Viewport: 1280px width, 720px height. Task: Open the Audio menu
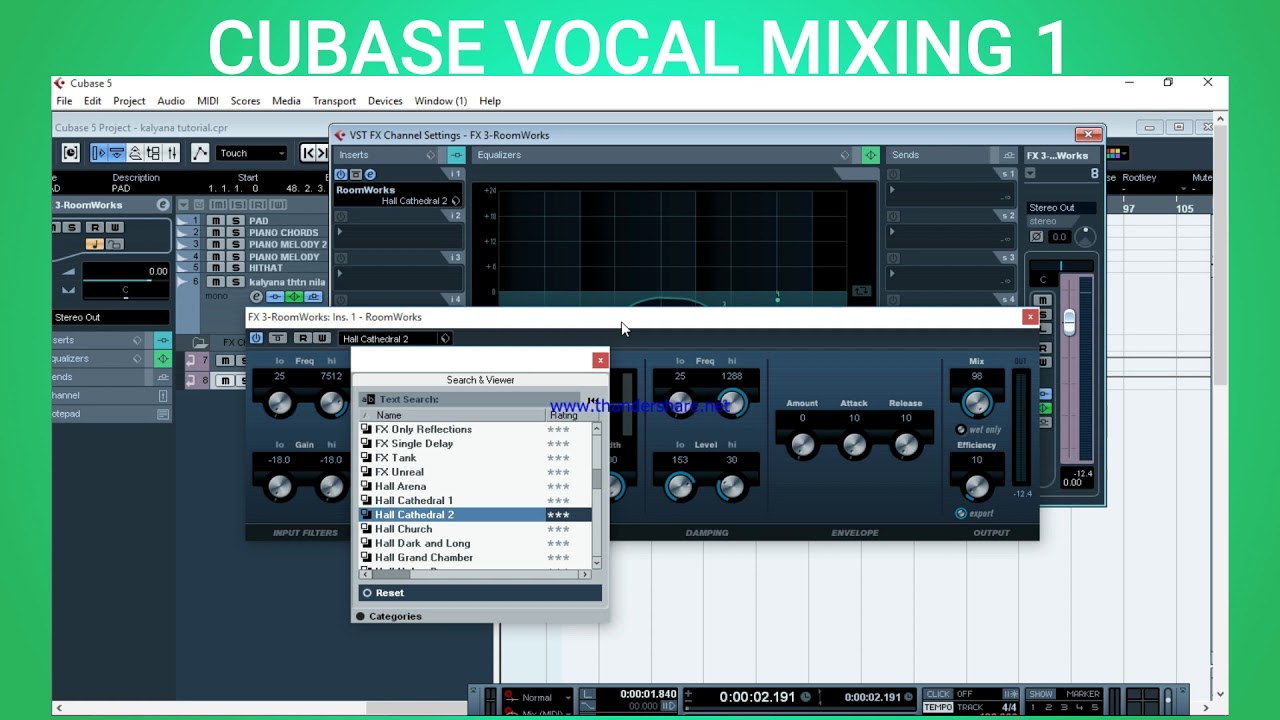pos(171,101)
